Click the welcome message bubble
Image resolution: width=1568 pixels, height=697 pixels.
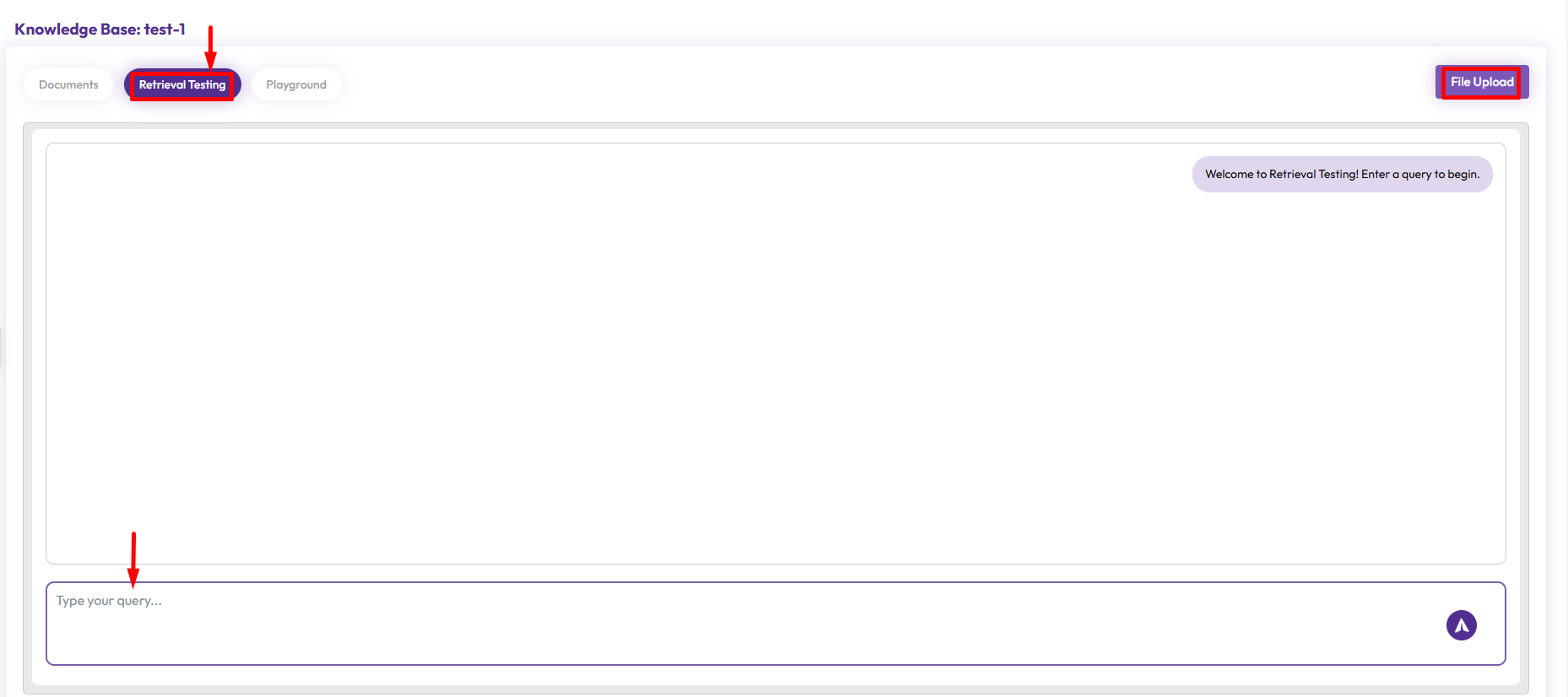[x=1342, y=175]
